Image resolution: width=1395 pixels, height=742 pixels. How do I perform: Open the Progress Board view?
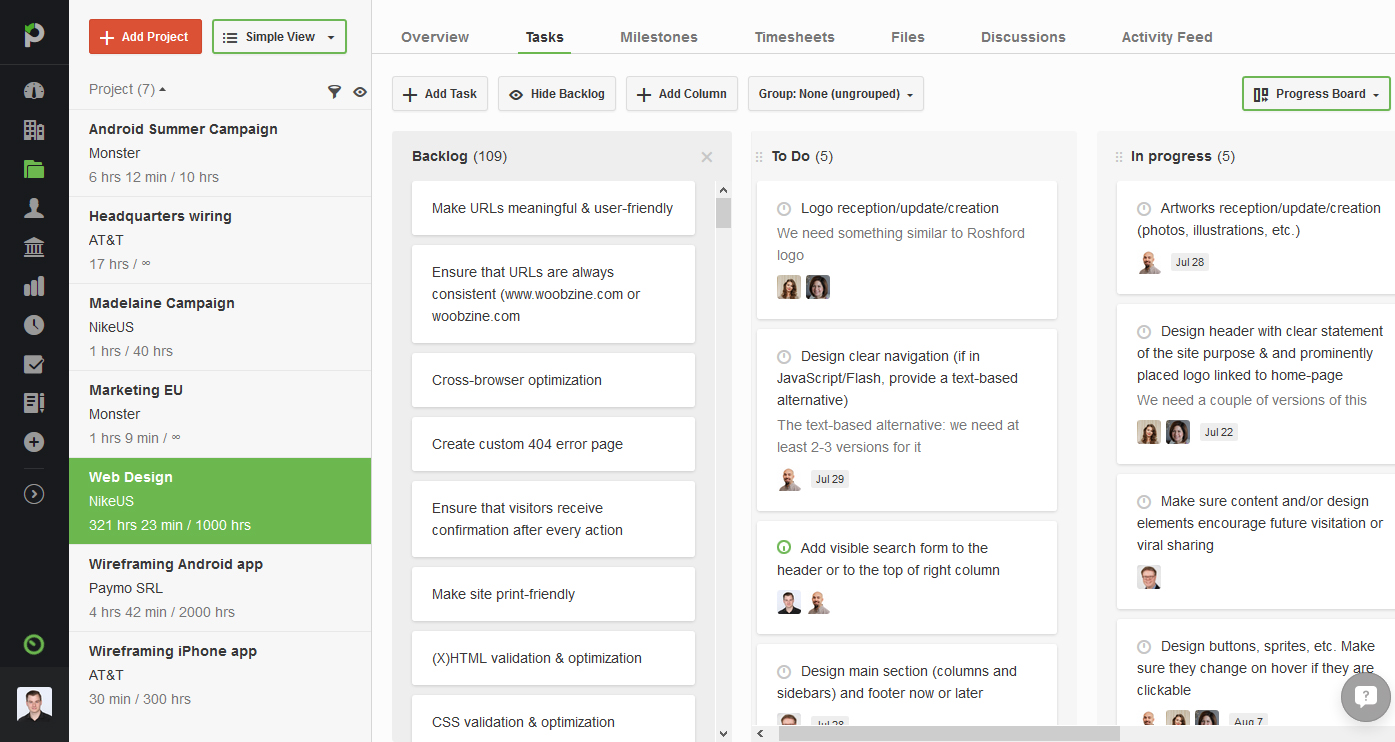pos(1315,94)
